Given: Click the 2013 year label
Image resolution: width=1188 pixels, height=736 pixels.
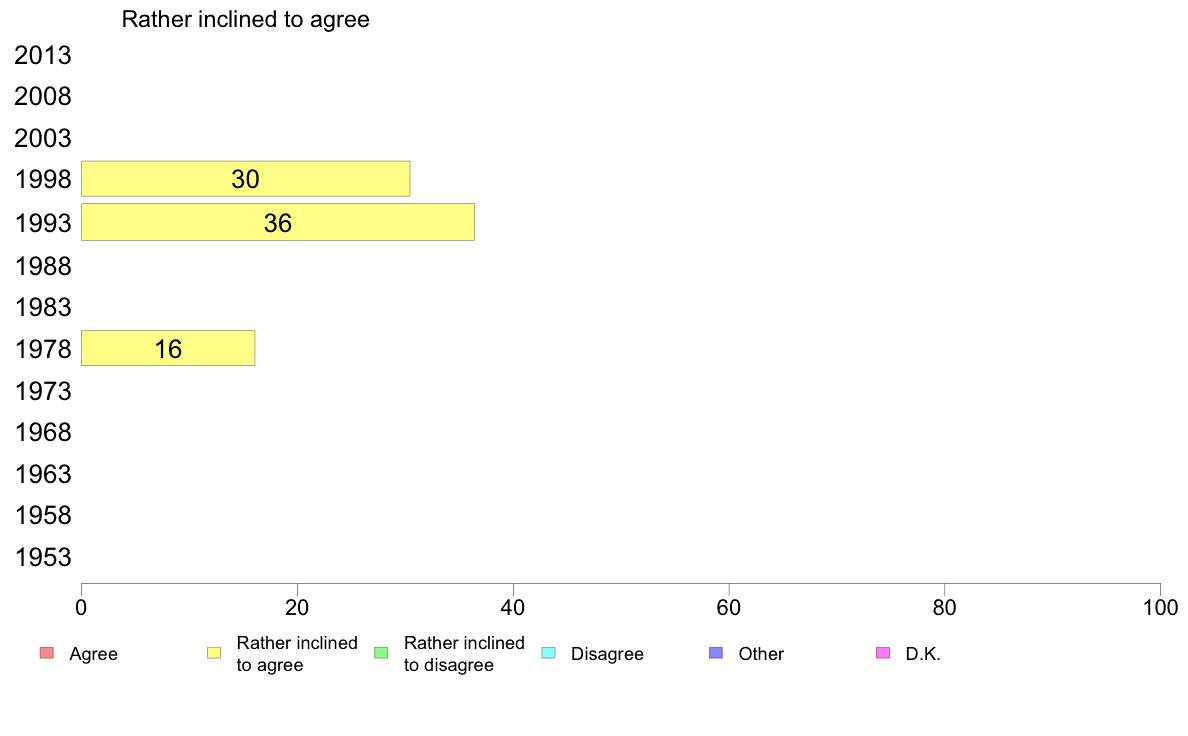Looking at the screenshot, I should (x=43, y=55).
